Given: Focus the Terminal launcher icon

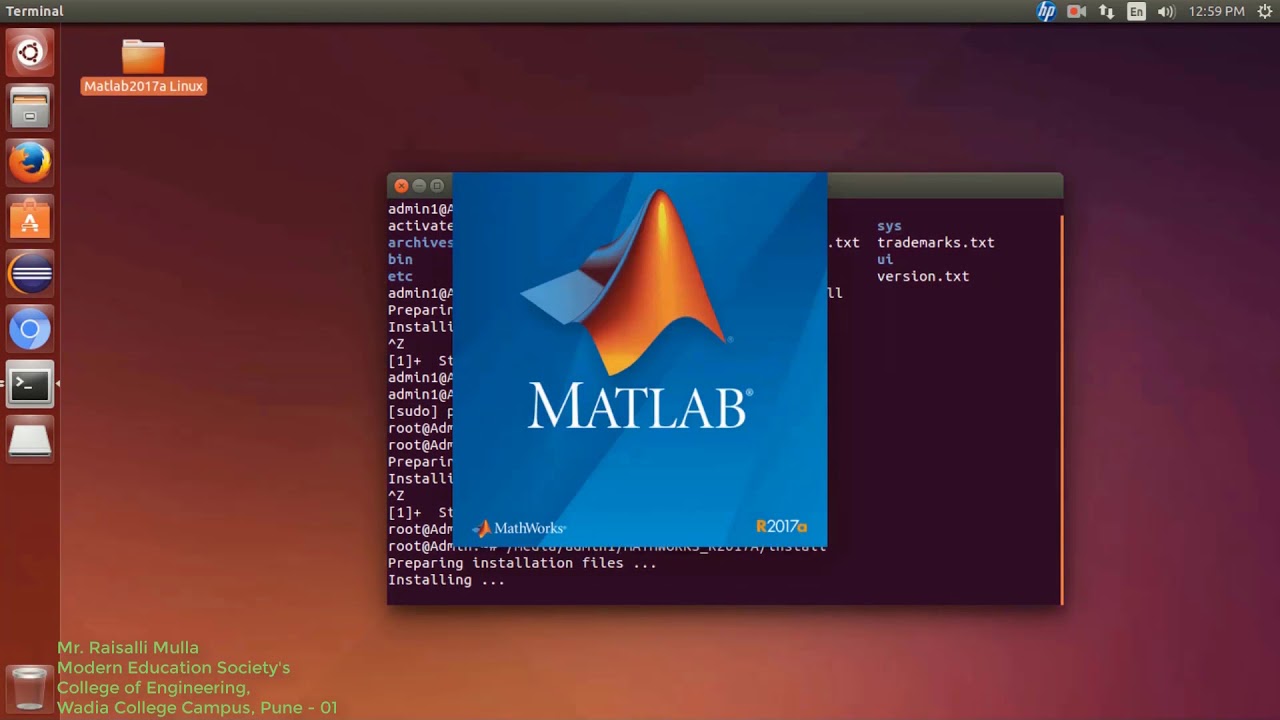Looking at the screenshot, I should click(x=30, y=384).
